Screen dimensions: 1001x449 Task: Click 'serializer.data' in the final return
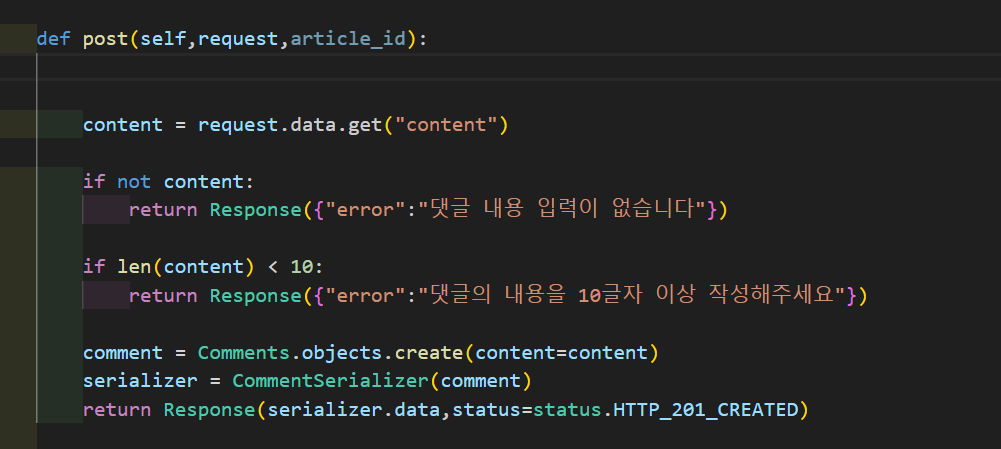coord(354,409)
